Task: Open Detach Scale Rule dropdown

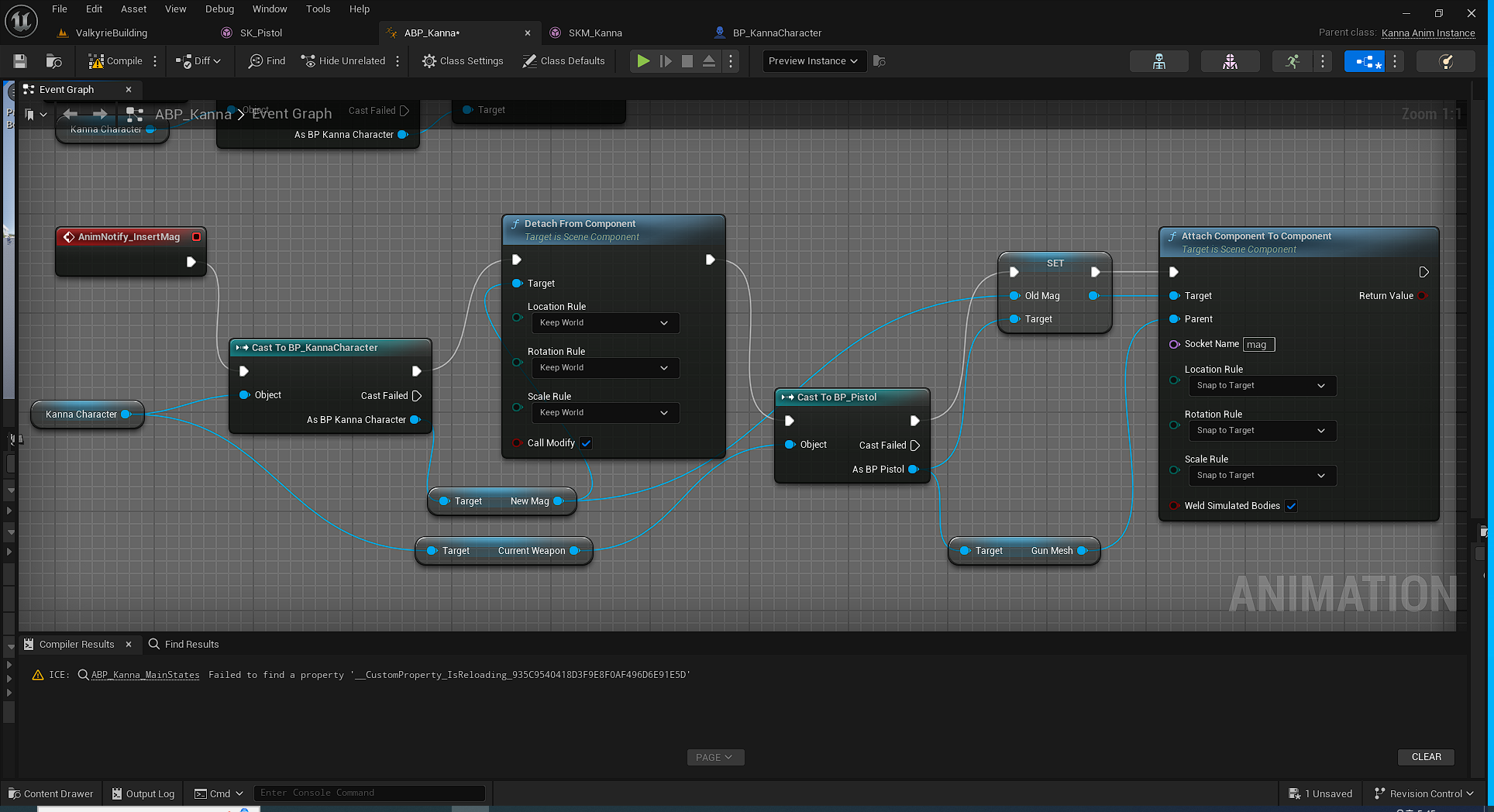Action: click(604, 413)
